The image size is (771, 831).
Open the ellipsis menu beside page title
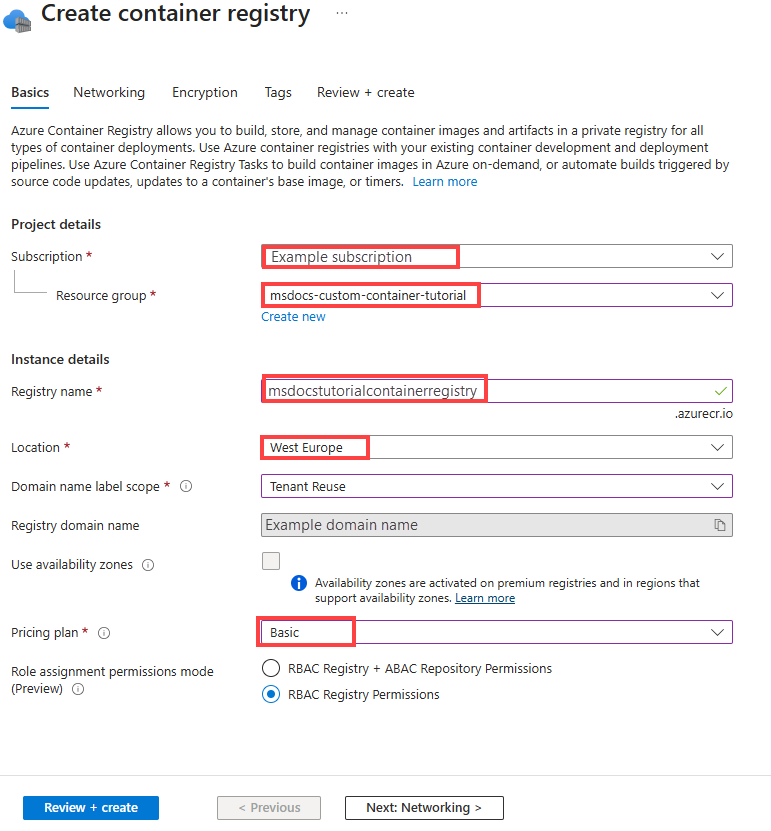point(342,13)
